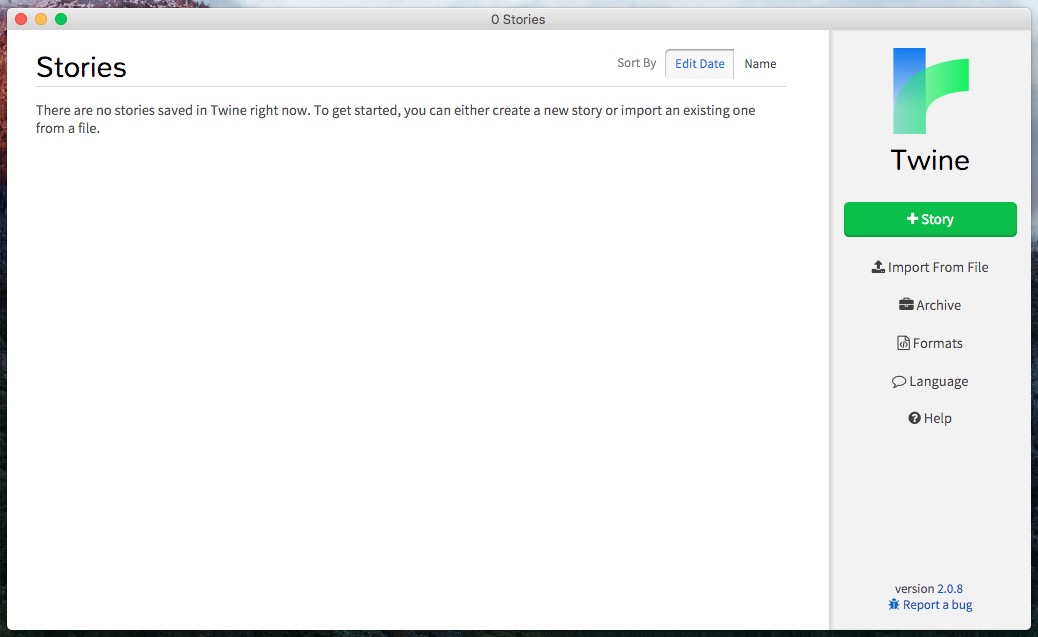Follow the Report a bug link text
The width and height of the screenshot is (1038, 637).
[937, 605]
